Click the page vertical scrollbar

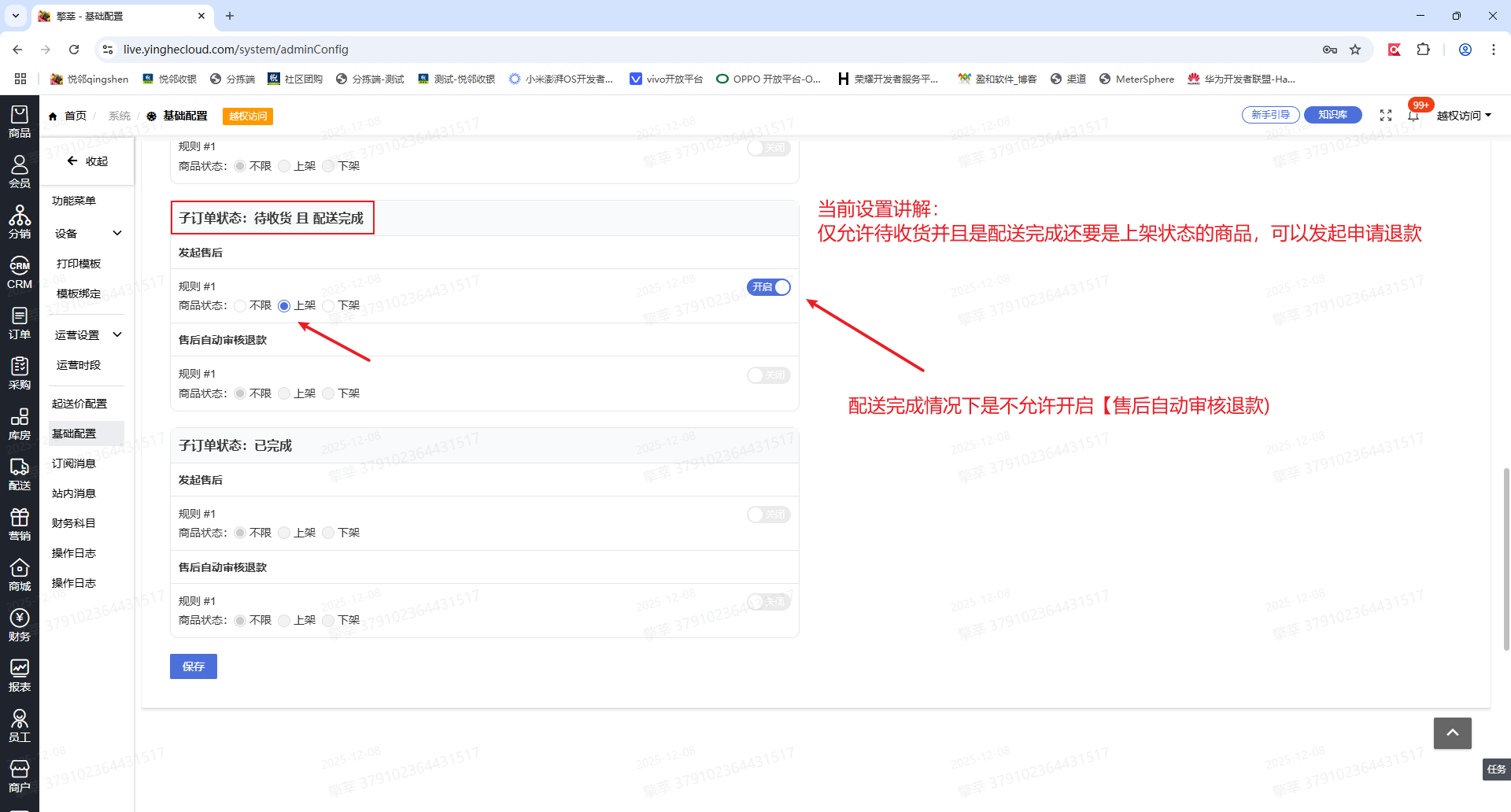click(x=1506, y=559)
